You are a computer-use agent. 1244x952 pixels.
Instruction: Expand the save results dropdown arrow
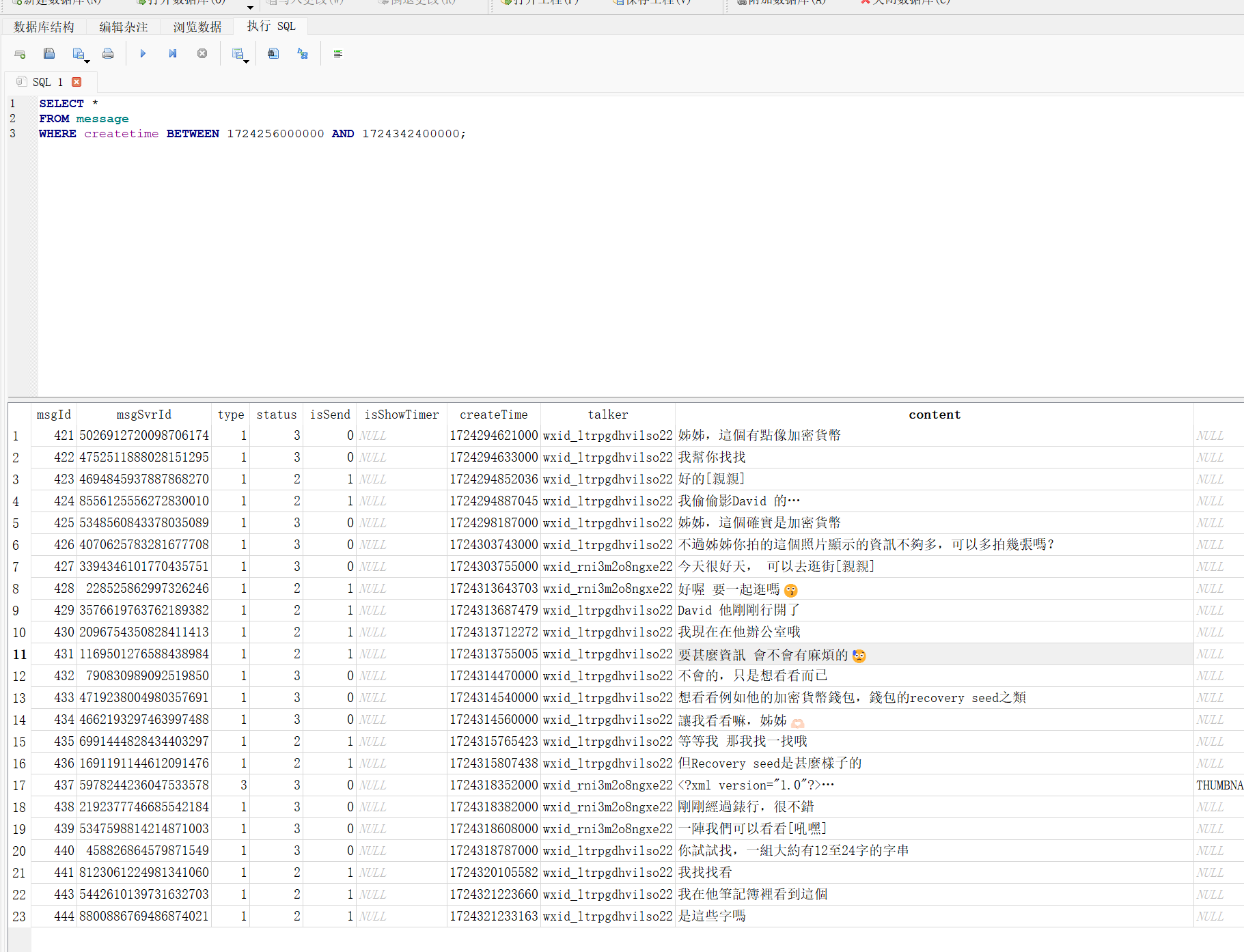[246, 61]
